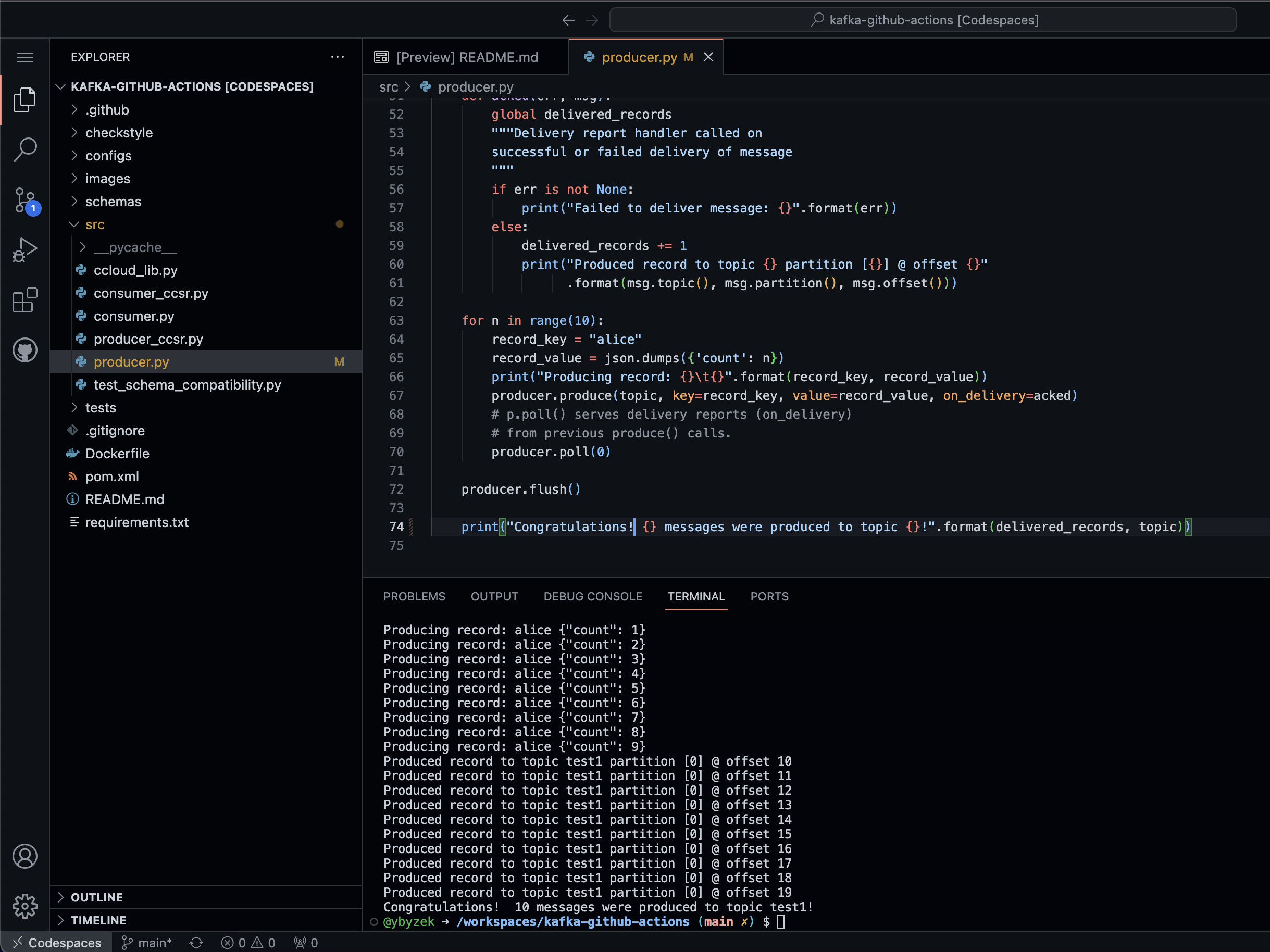Viewport: 1270px width, 952px height.
Task: Switch to the PORTS panel tab
Action: (769, 597)
